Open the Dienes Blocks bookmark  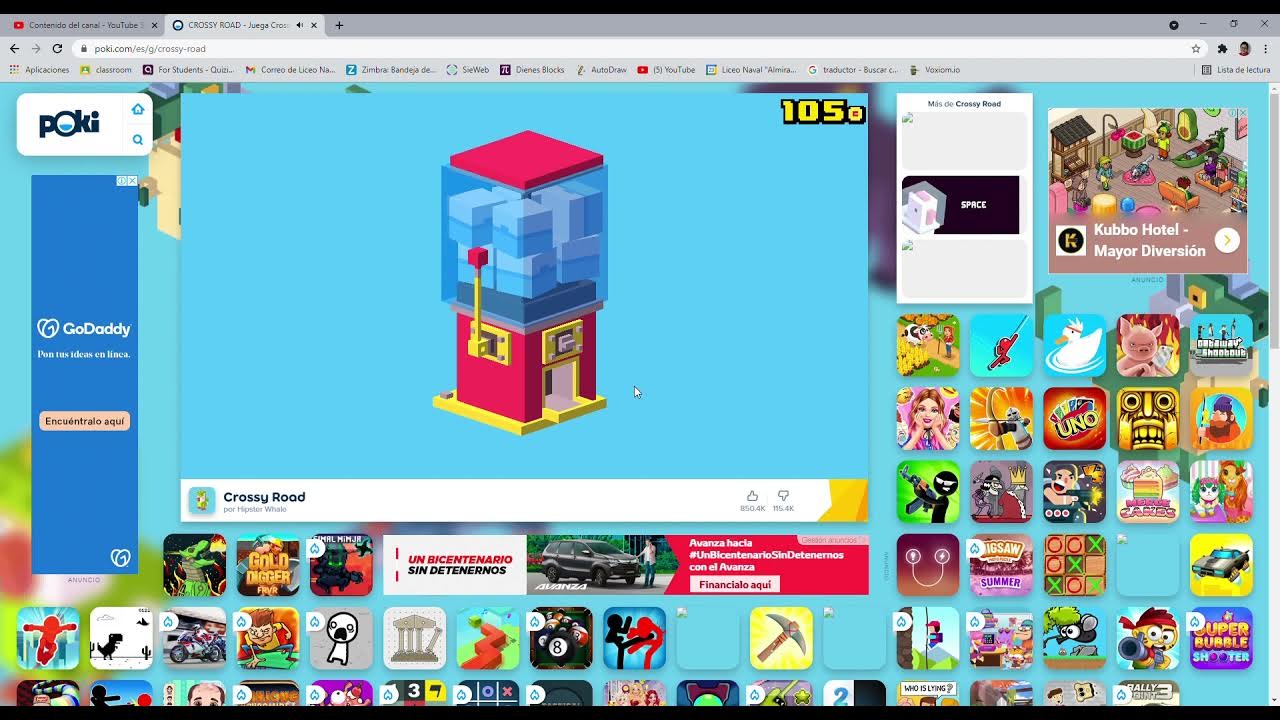(x=532, y=70)
